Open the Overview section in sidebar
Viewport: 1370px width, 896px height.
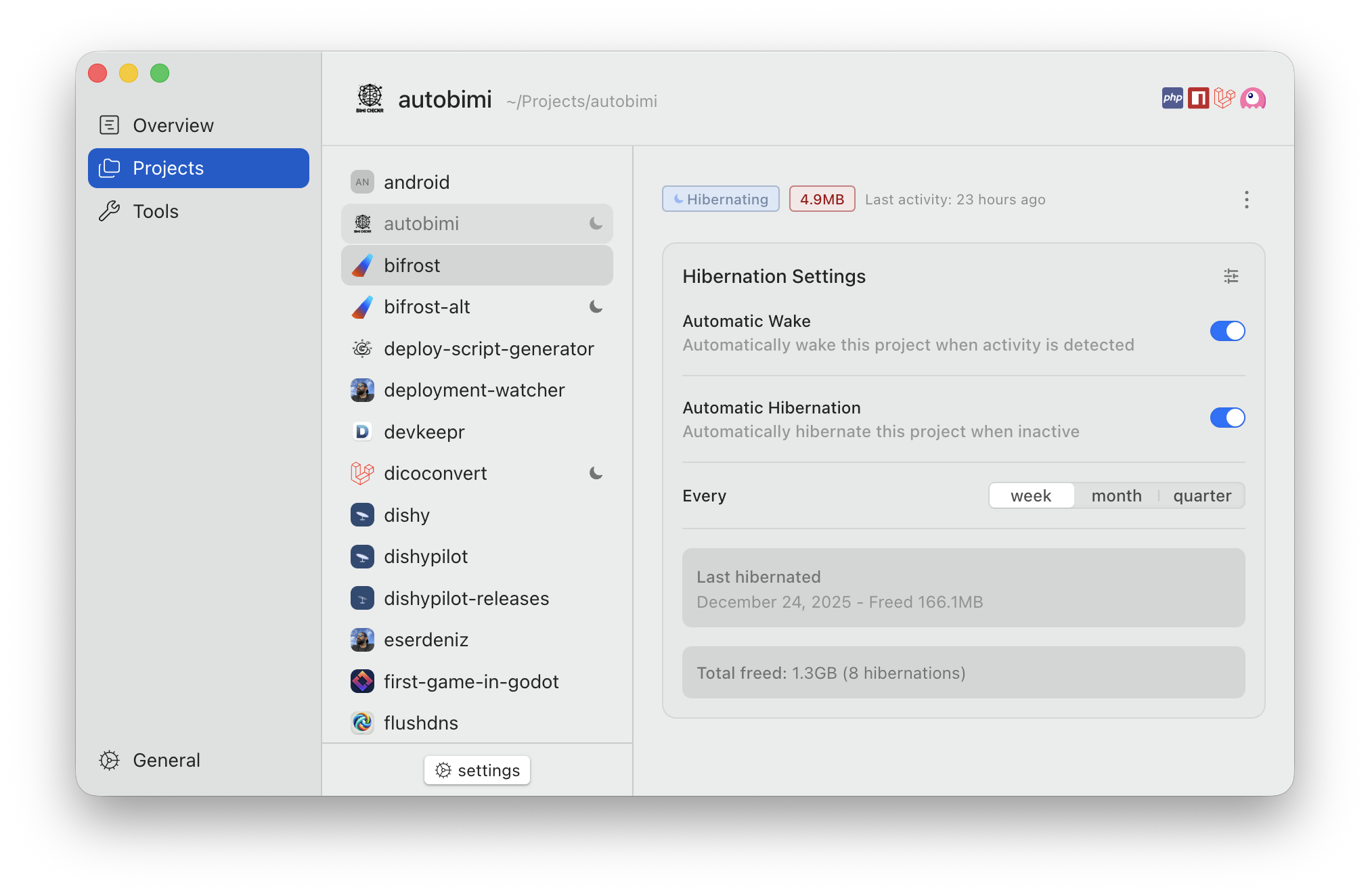pyautogui.click(x=173, y=125)
